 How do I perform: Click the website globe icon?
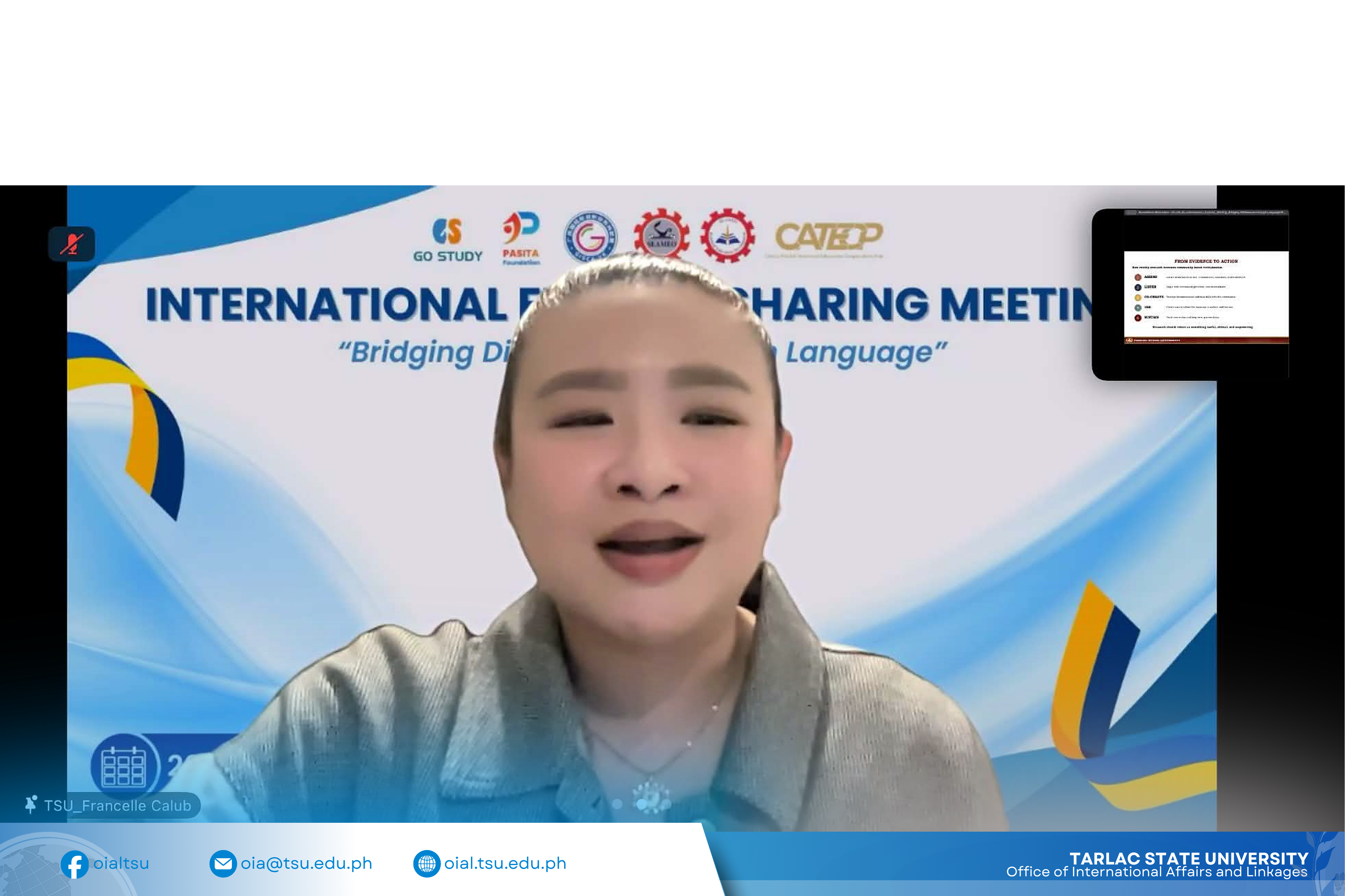pyautogui.click(x=427, y=864)
